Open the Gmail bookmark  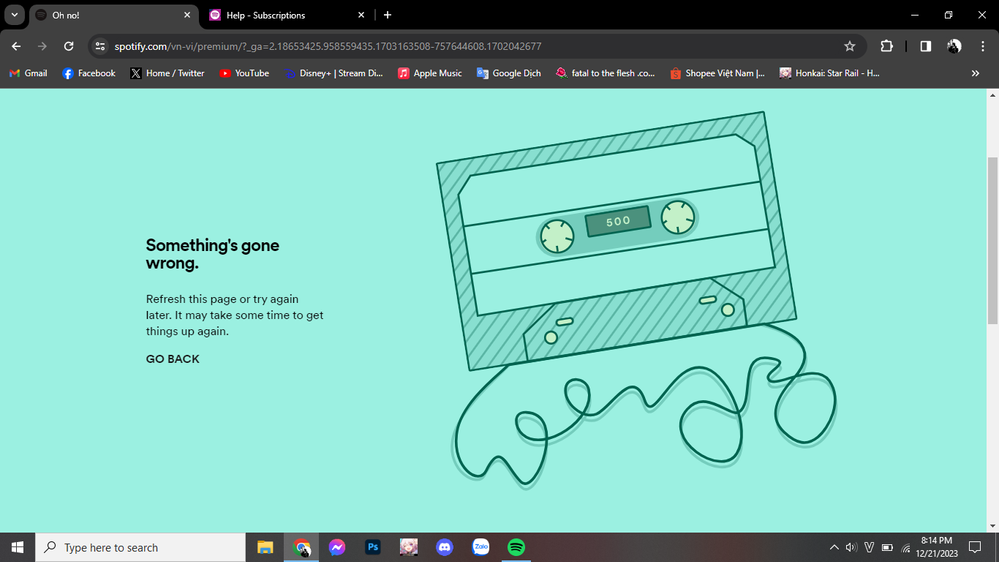tap(28, 73)
